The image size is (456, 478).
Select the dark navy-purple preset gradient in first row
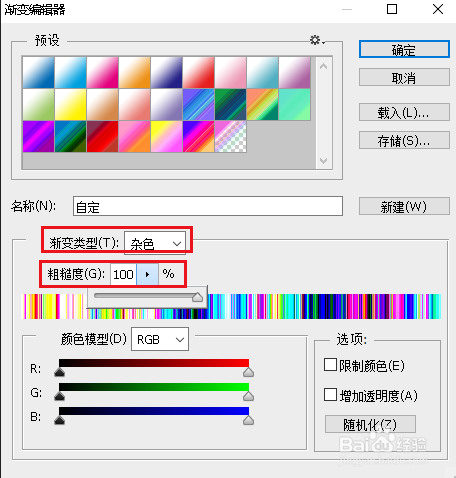pyautogui.click(x=166, y=72)
